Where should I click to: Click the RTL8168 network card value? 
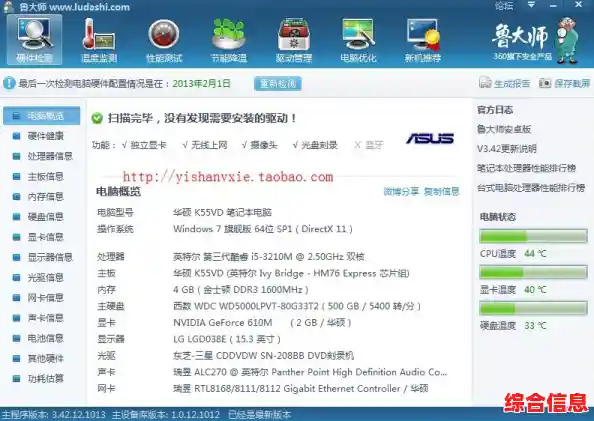[301, 389]
